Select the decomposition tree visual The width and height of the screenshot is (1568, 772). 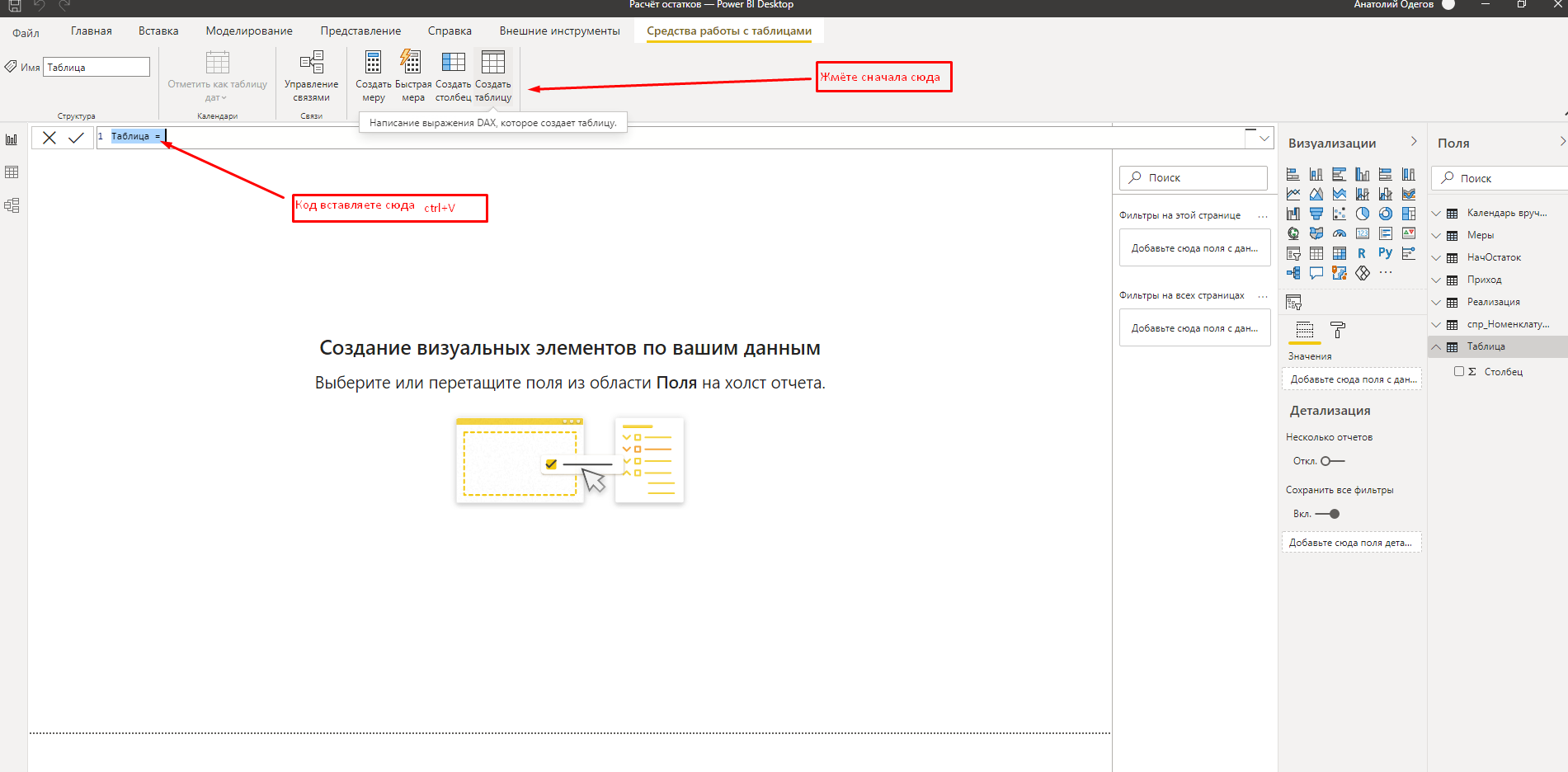pos(1293,273)
